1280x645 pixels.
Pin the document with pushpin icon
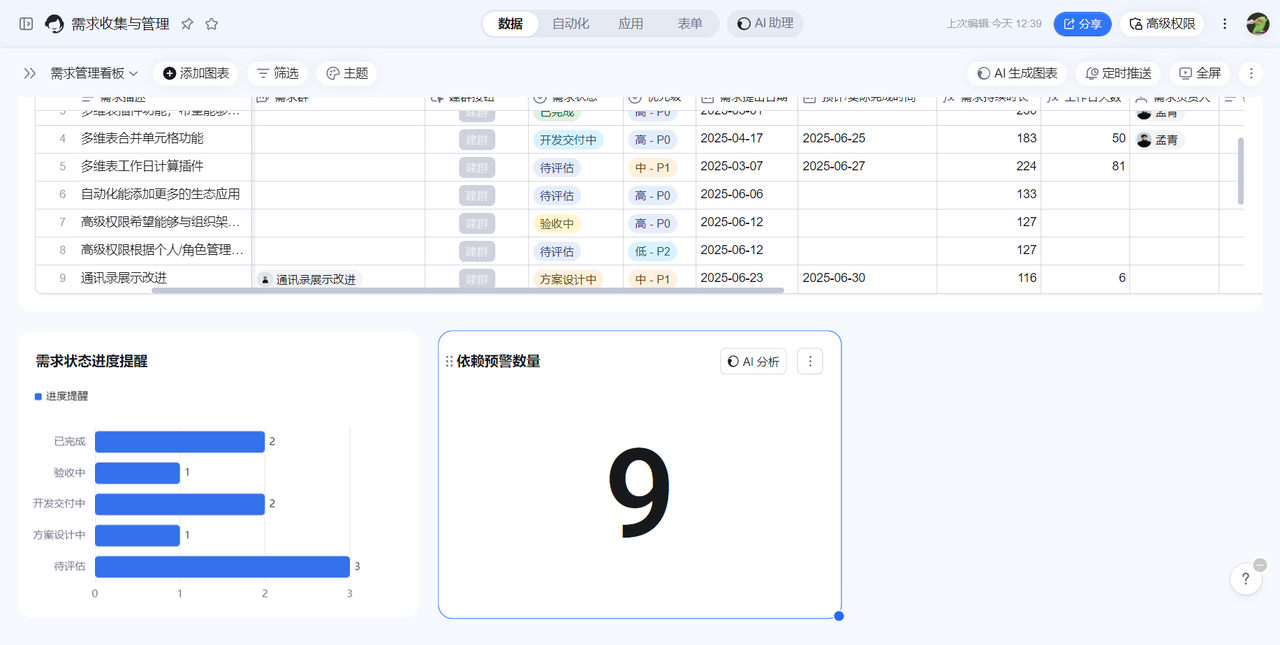pyautogui.click(x=187, y=24)
